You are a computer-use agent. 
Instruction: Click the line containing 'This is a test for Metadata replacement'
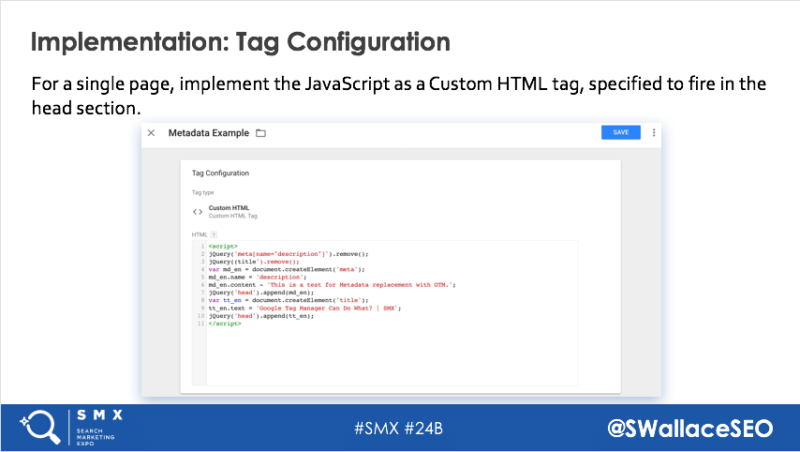click(x=332, y=285)
